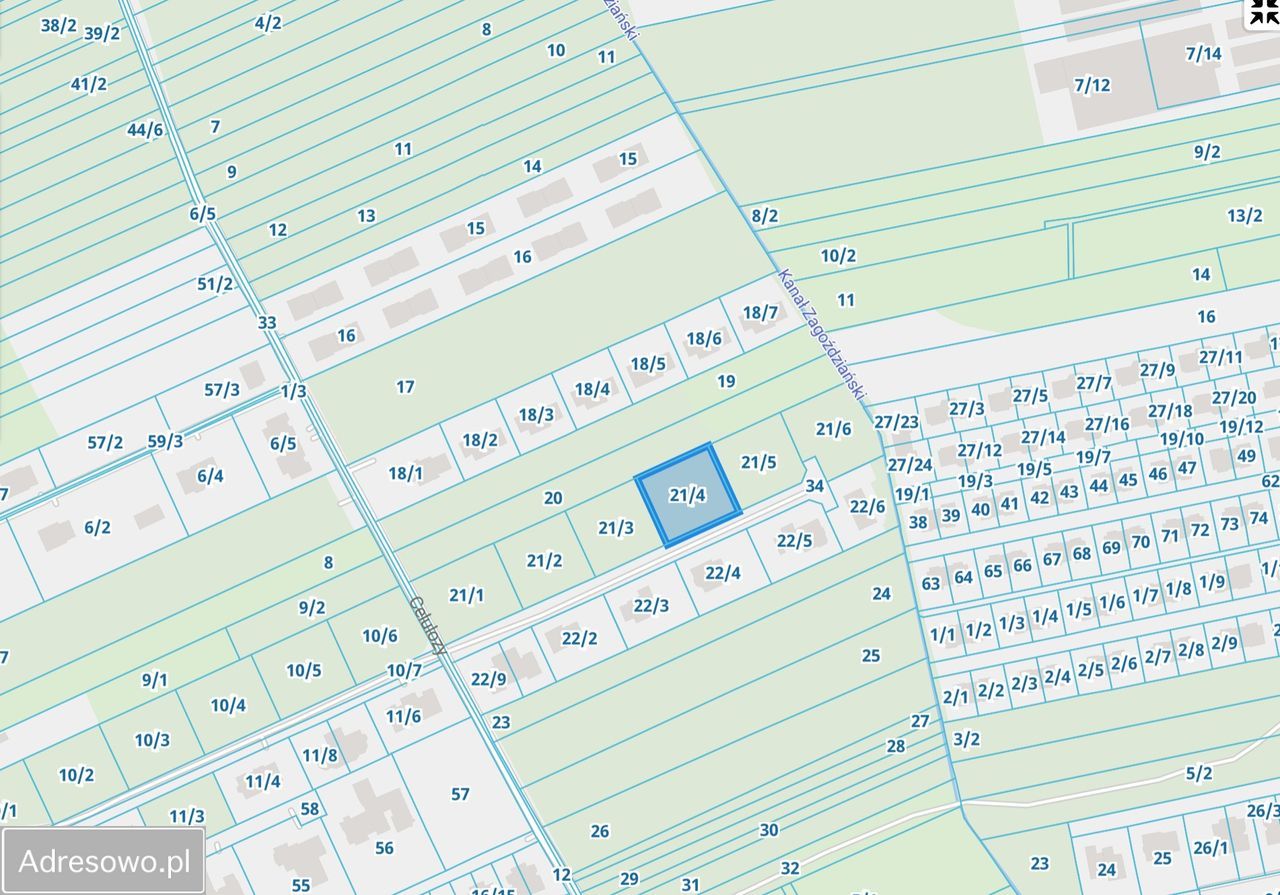
Task: Choose parcel 11/6
Action: pos(403,715)
